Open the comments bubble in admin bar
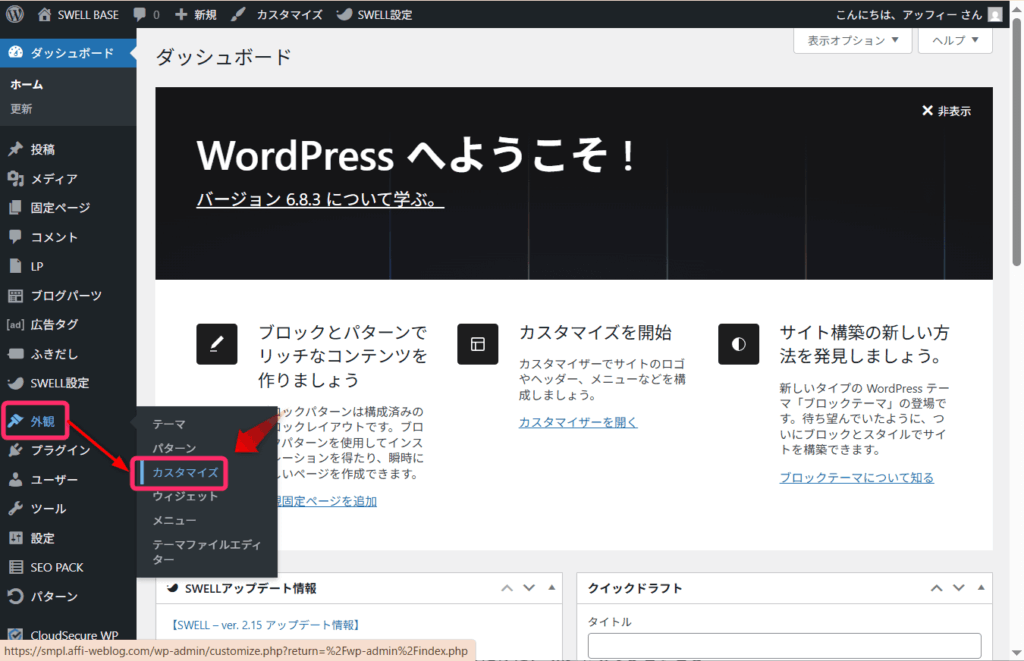 pyautogui.click(x=145, y=15)
